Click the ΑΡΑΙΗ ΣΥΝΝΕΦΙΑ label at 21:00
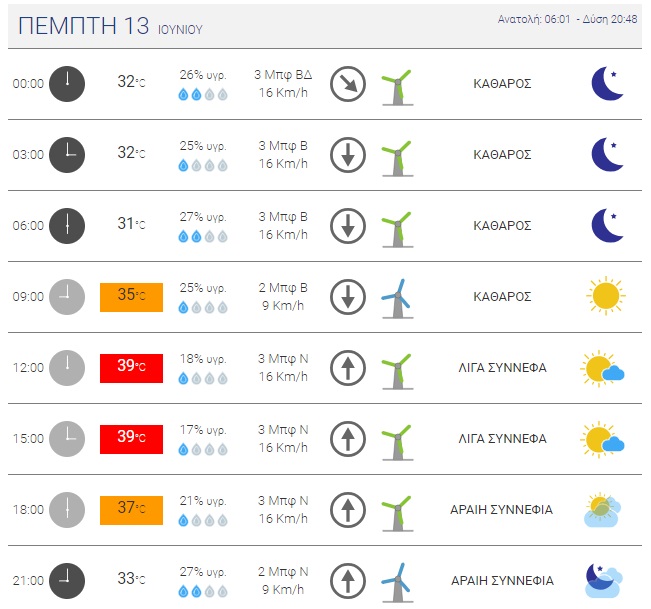 [x=502, y=580]
